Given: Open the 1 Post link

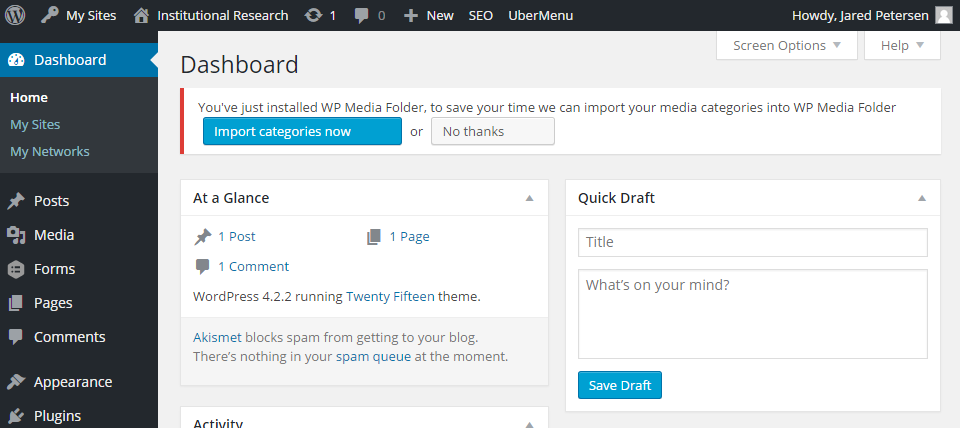Looking at the screenshot, I should pos(237,237).
